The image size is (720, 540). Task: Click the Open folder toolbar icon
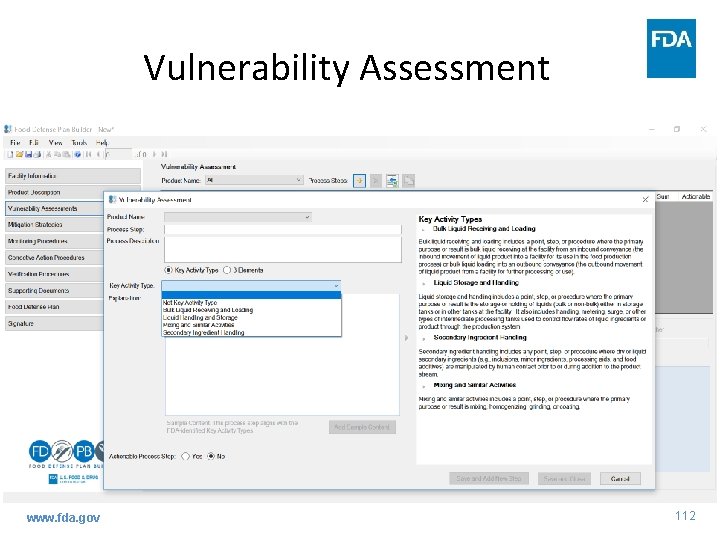click(19, 155)
